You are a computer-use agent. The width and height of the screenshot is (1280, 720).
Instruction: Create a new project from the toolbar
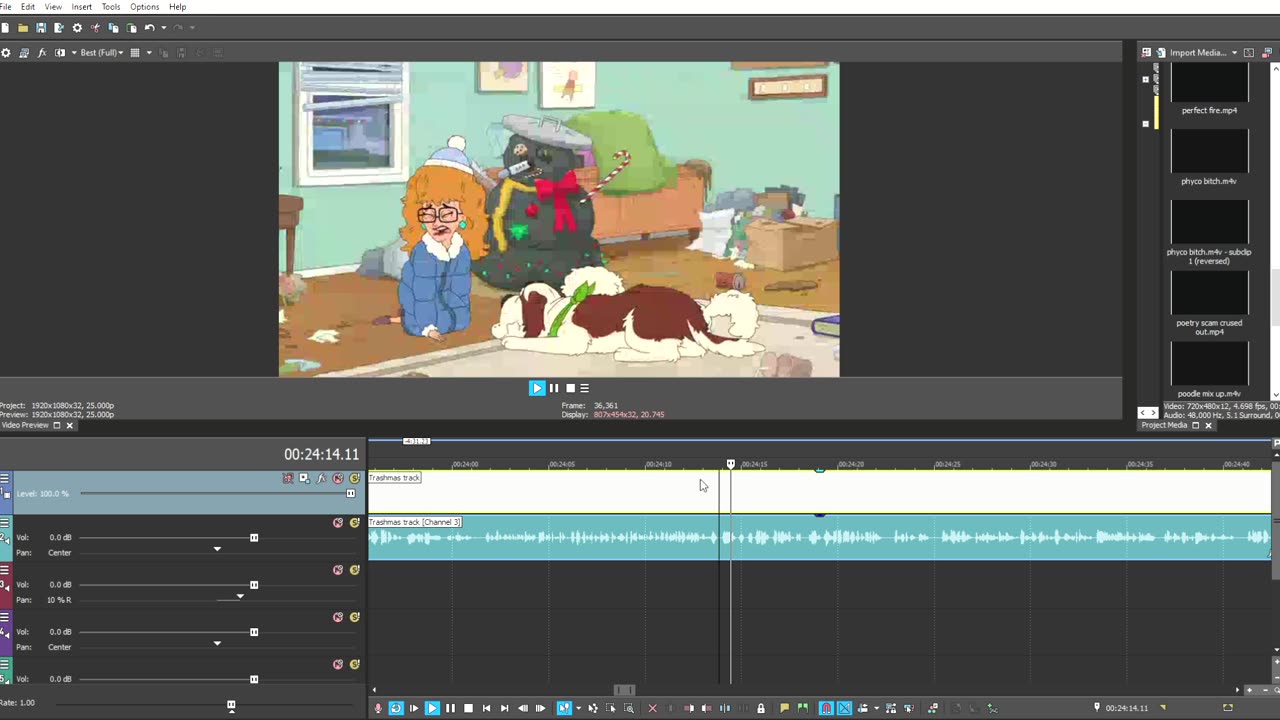(x=5, y=28)
